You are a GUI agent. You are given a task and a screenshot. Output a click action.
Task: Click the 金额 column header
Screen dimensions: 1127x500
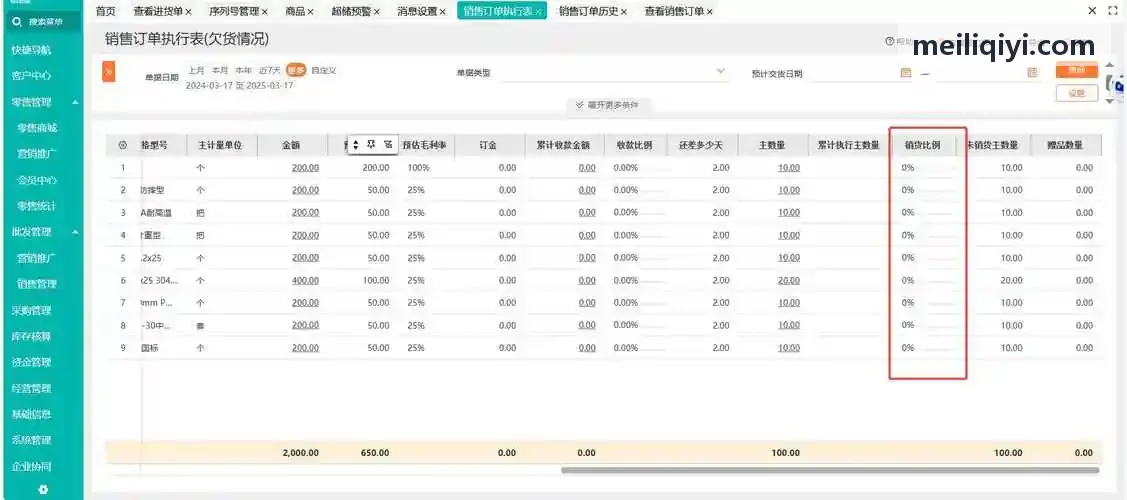click(291, 145)
